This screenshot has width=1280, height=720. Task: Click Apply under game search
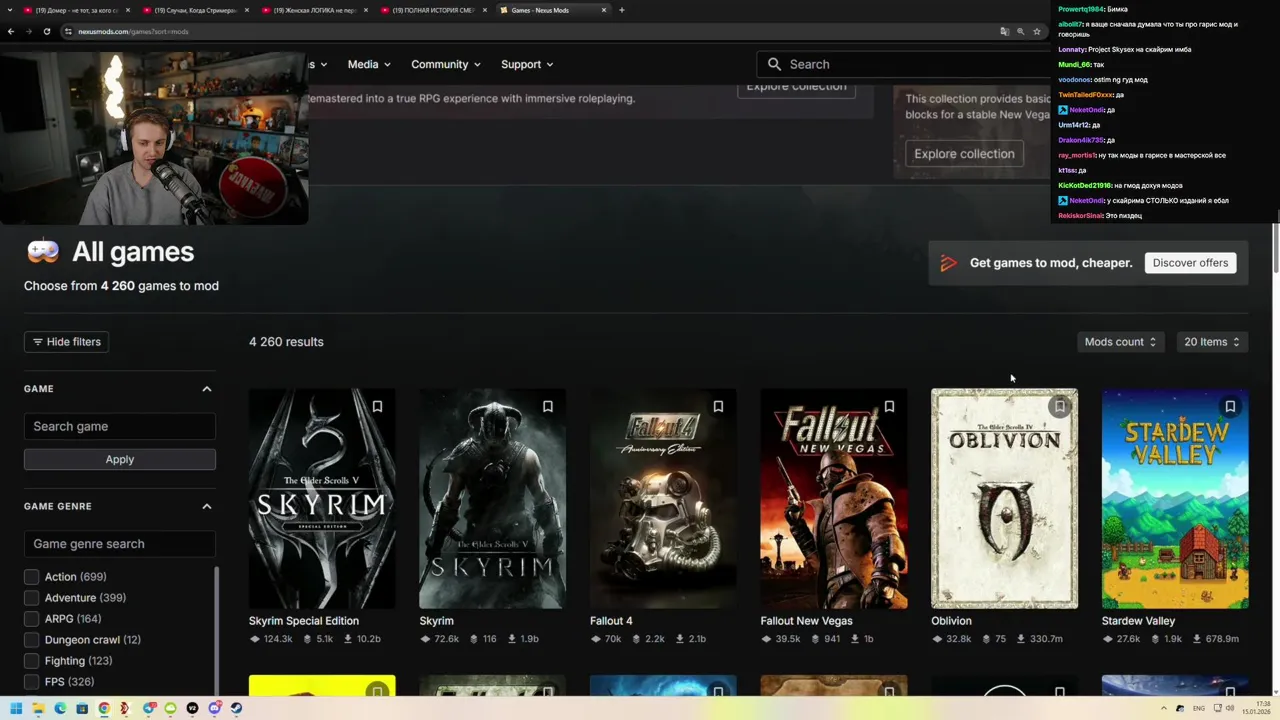pos(120,459)
